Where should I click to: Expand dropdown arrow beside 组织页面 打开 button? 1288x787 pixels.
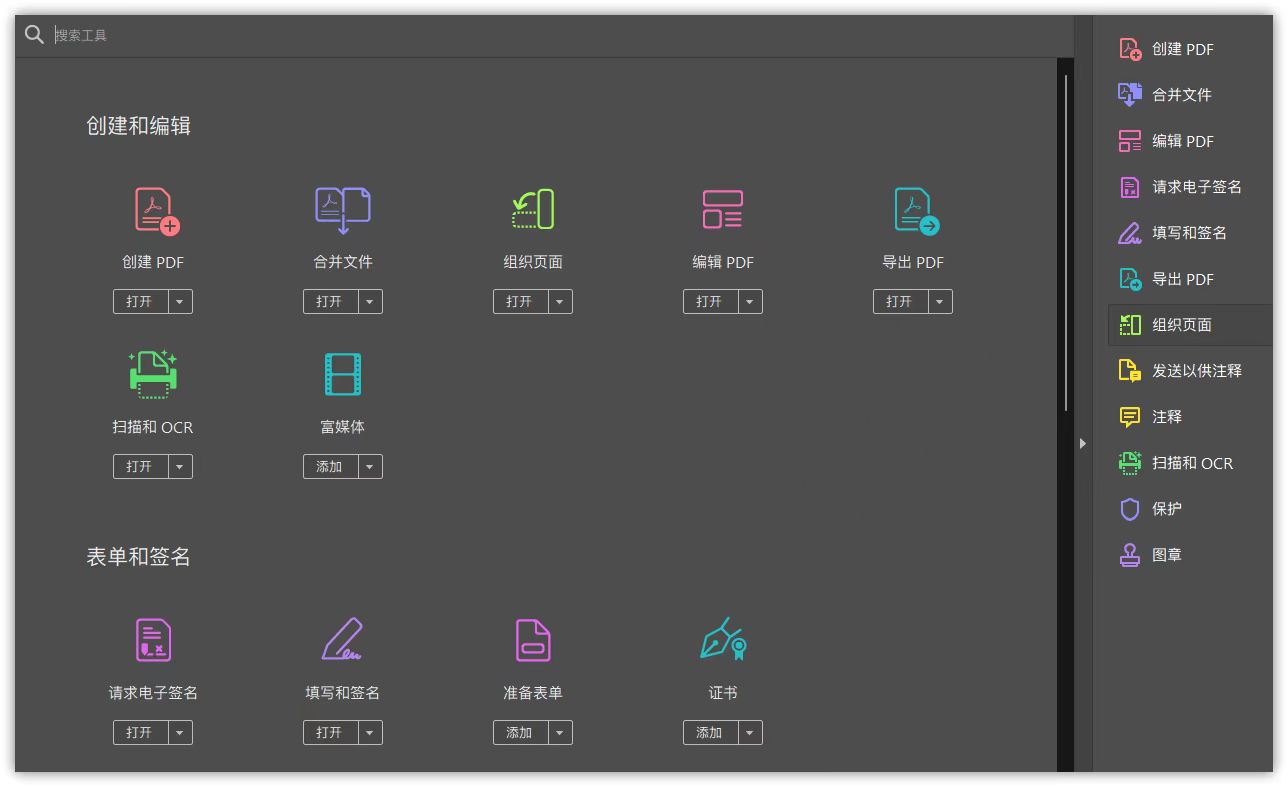tap(560, 301)
